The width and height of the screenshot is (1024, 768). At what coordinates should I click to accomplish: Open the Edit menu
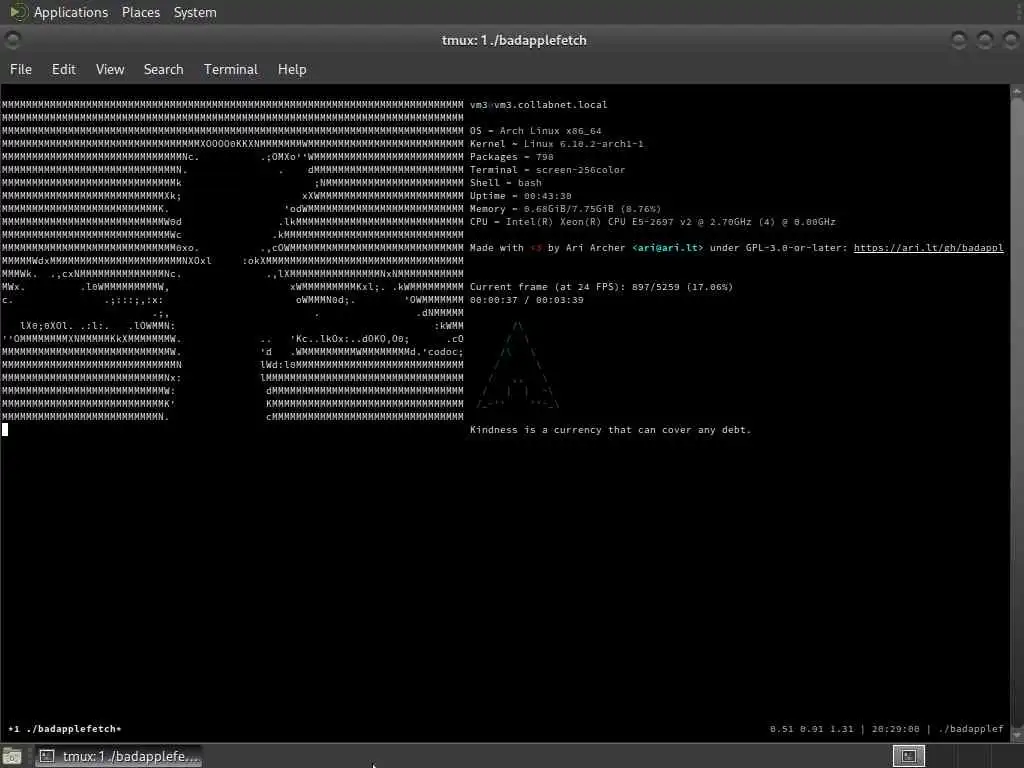point(63,69)
